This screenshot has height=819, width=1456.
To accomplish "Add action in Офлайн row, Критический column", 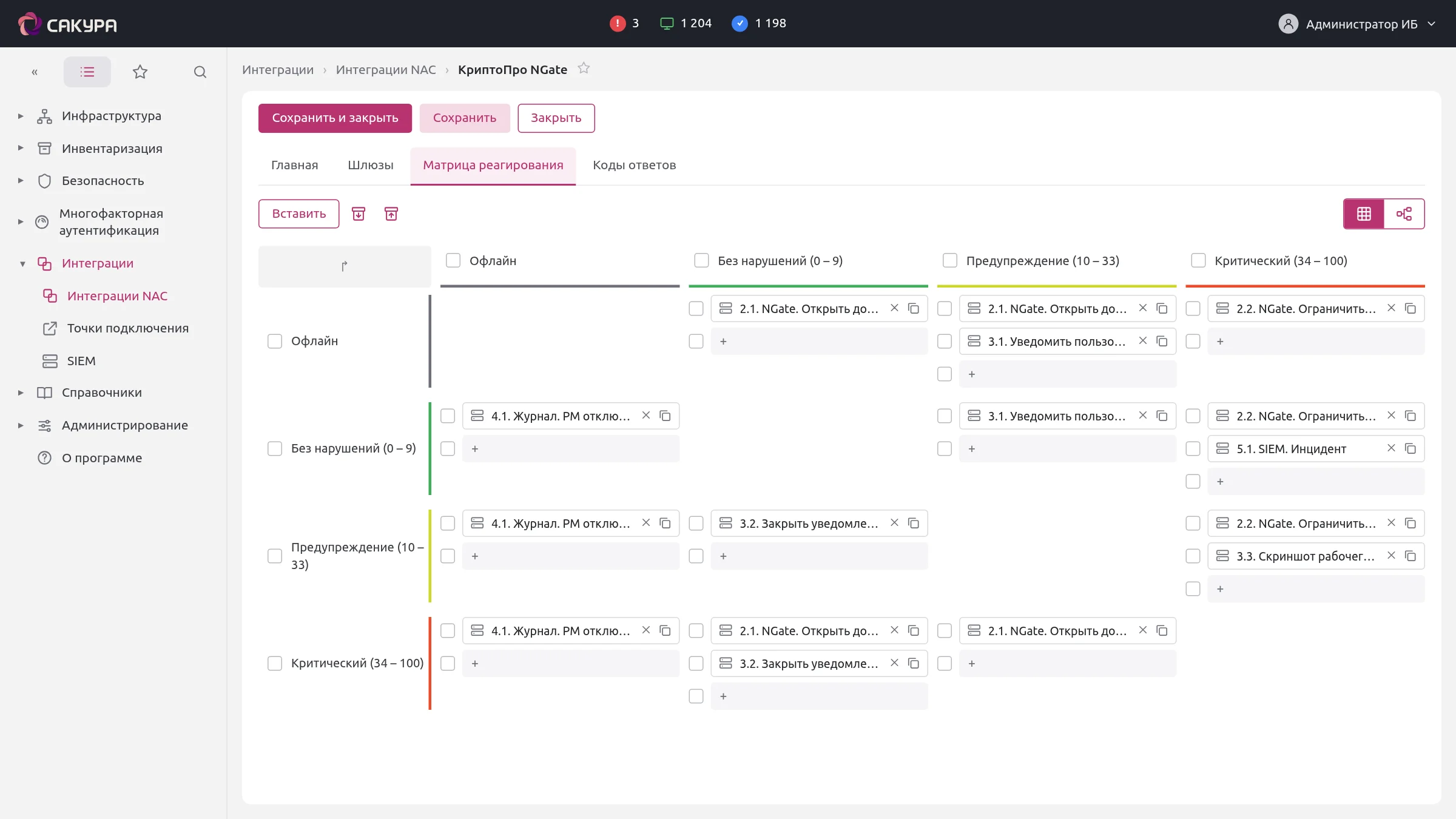I will pos(1316,341).
